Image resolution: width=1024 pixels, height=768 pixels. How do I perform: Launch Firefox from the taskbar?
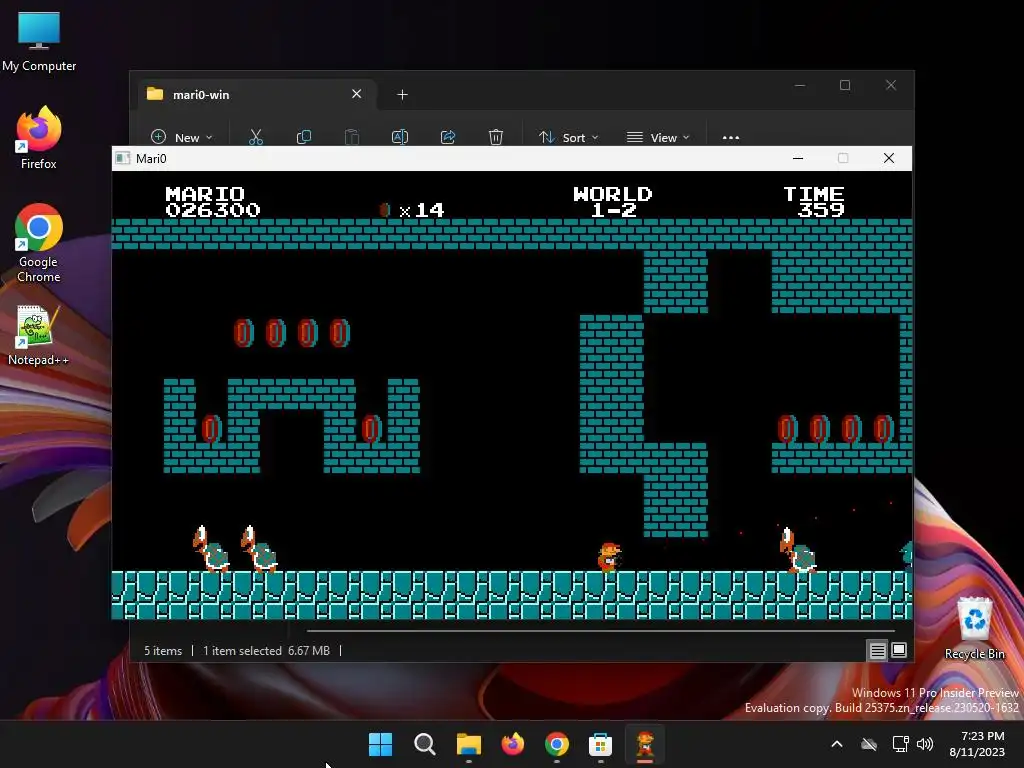click(x=513, y=744)
